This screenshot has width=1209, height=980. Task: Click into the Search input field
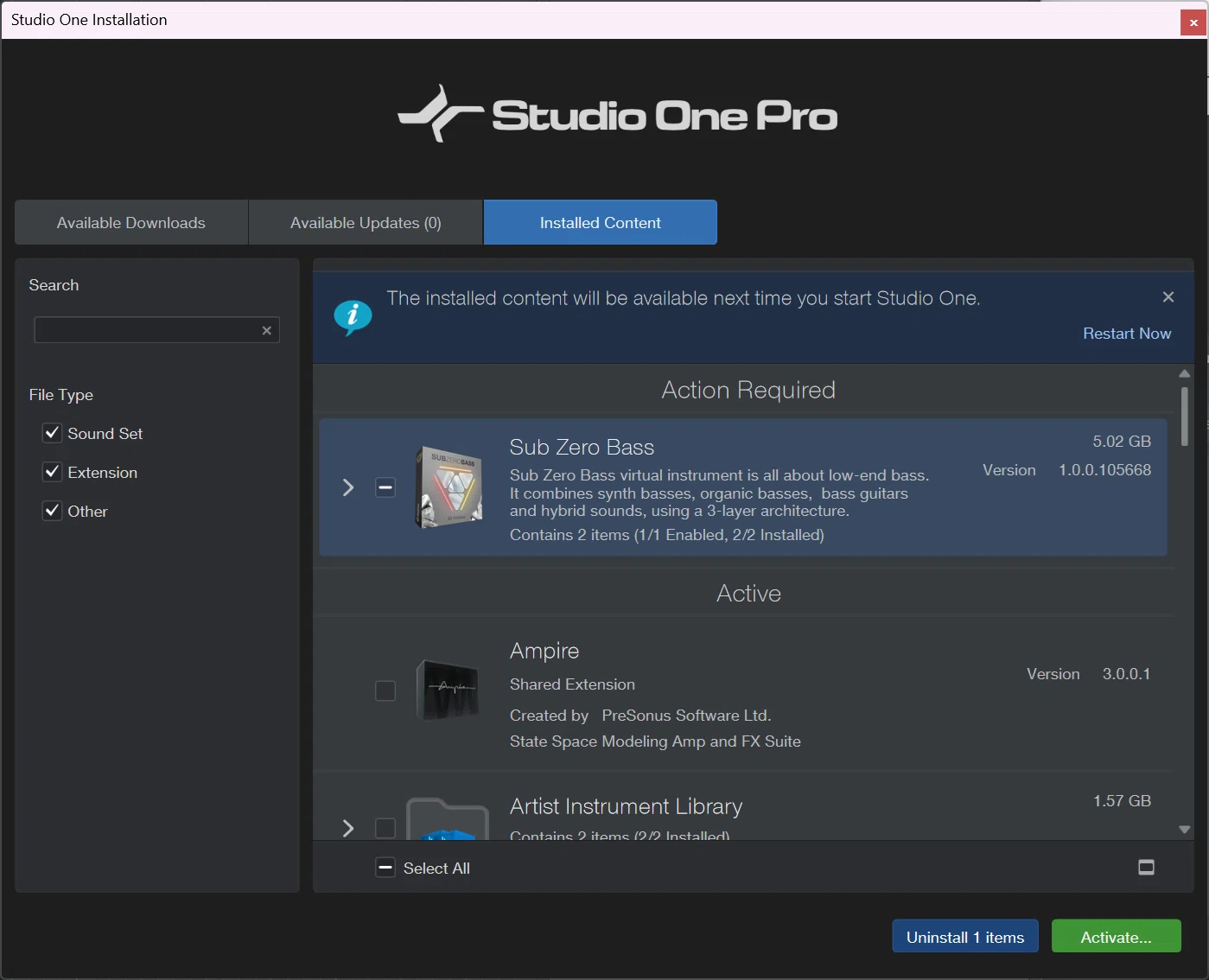pos(156,330)
